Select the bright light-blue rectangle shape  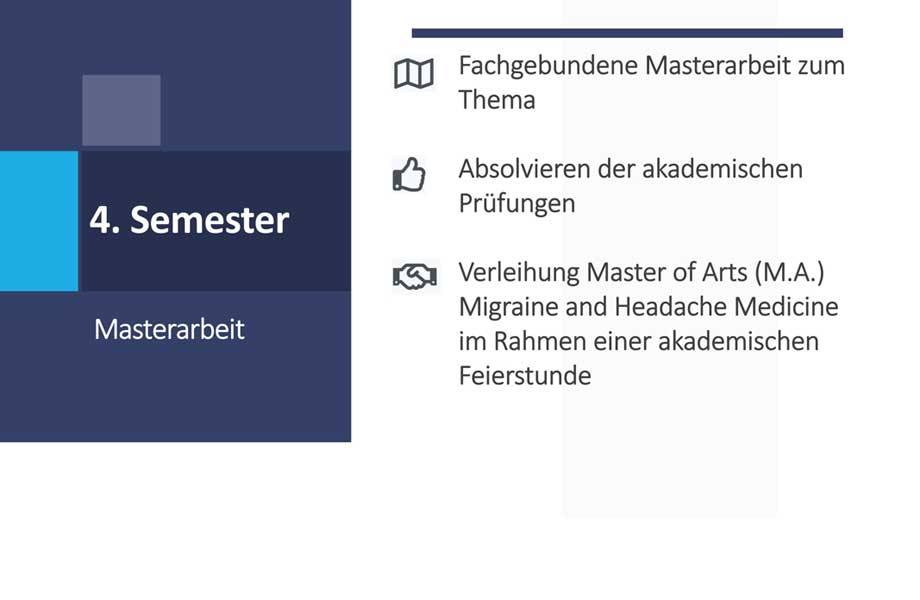tap(39, 221)
